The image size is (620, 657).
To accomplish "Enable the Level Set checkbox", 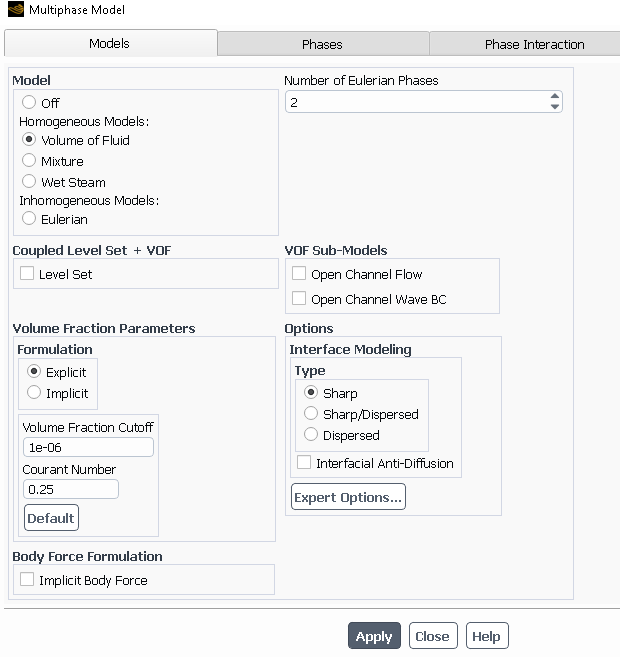I will click(27, 274).
